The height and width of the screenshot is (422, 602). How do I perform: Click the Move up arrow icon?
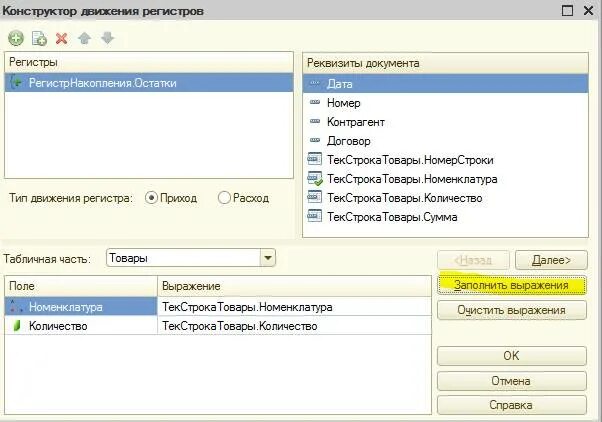[x=84, y=38]
